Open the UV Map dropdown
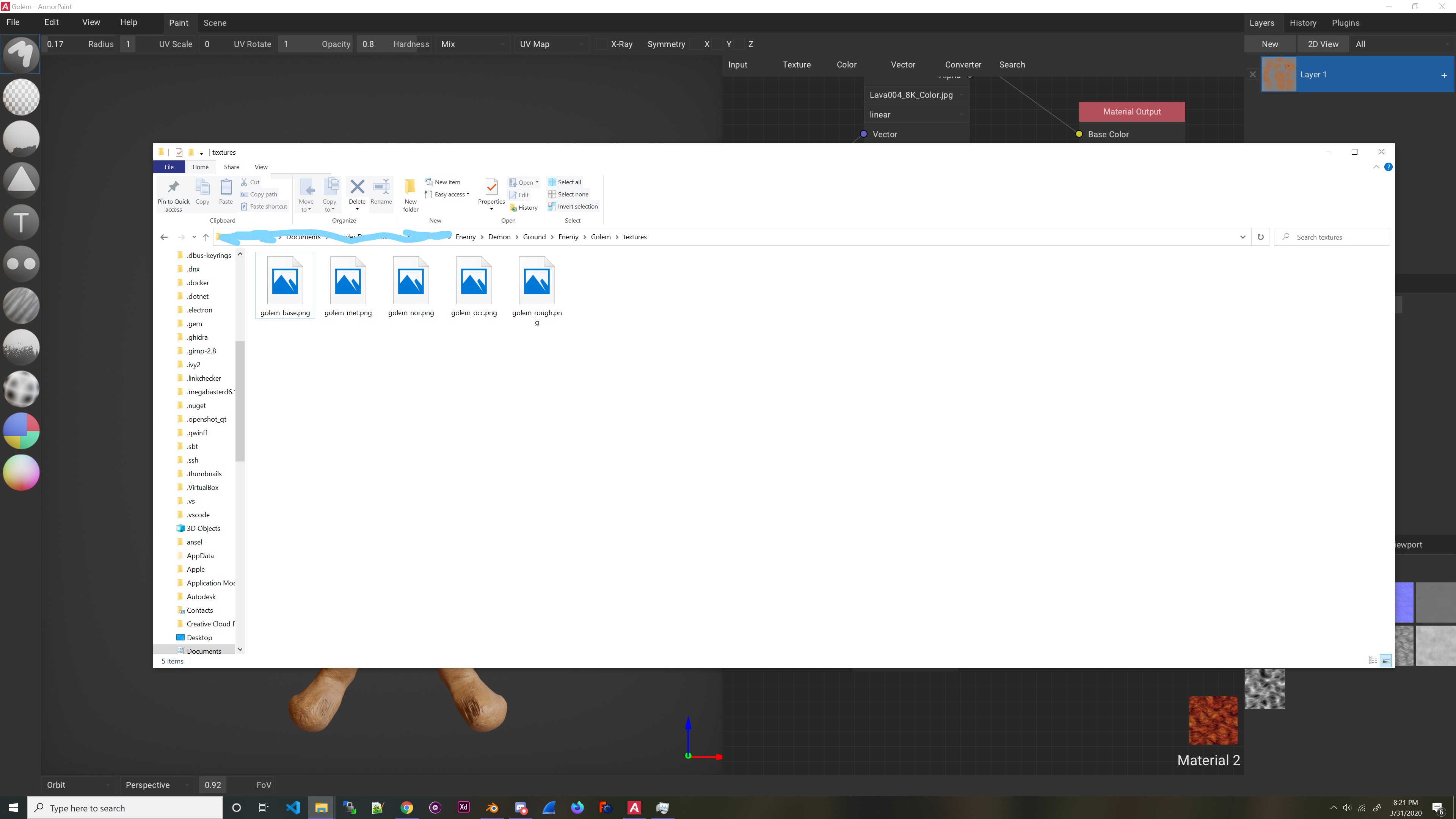The image size is (1456, 819). 551,44
